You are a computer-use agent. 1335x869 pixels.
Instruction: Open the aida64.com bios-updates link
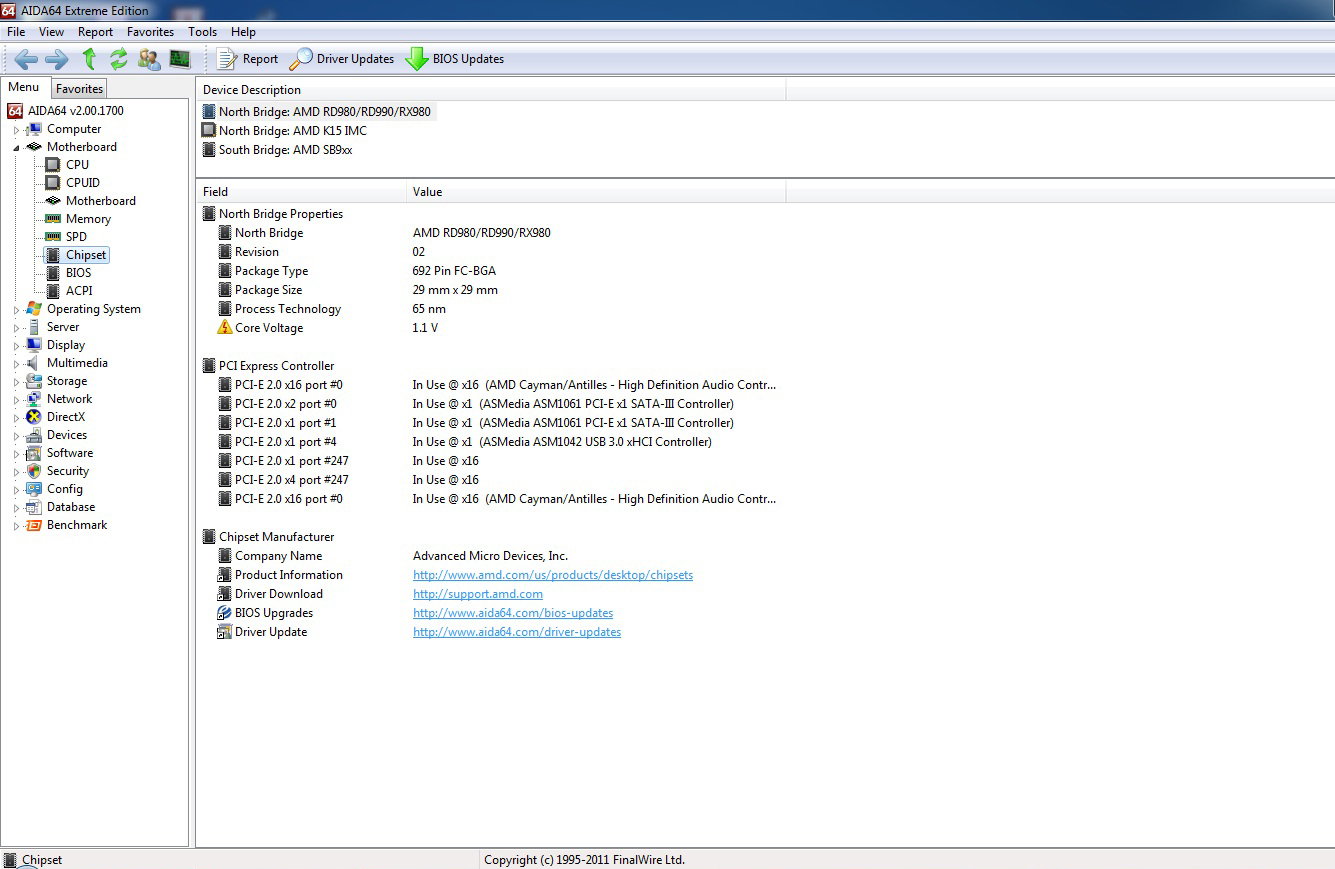(x=513, y=613)
